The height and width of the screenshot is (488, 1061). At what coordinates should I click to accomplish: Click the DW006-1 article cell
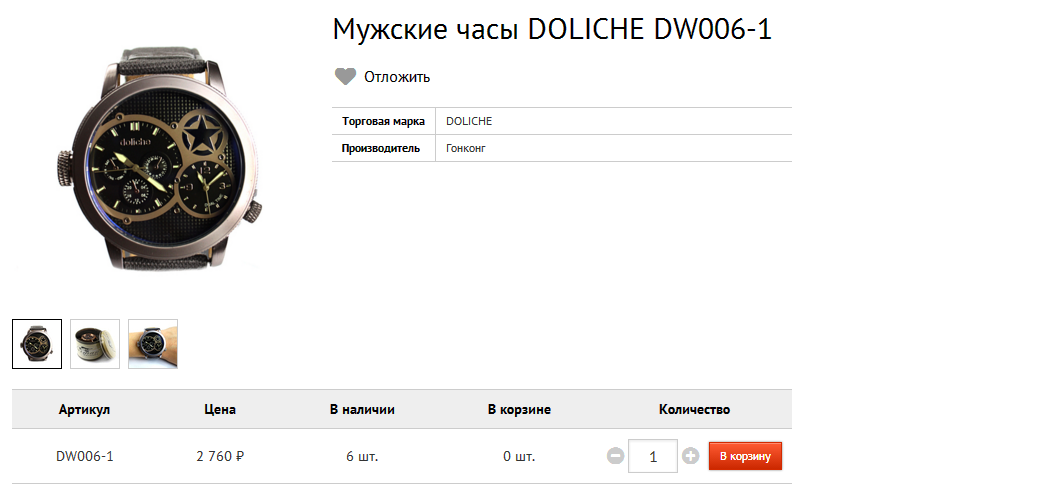pos(85,456)
